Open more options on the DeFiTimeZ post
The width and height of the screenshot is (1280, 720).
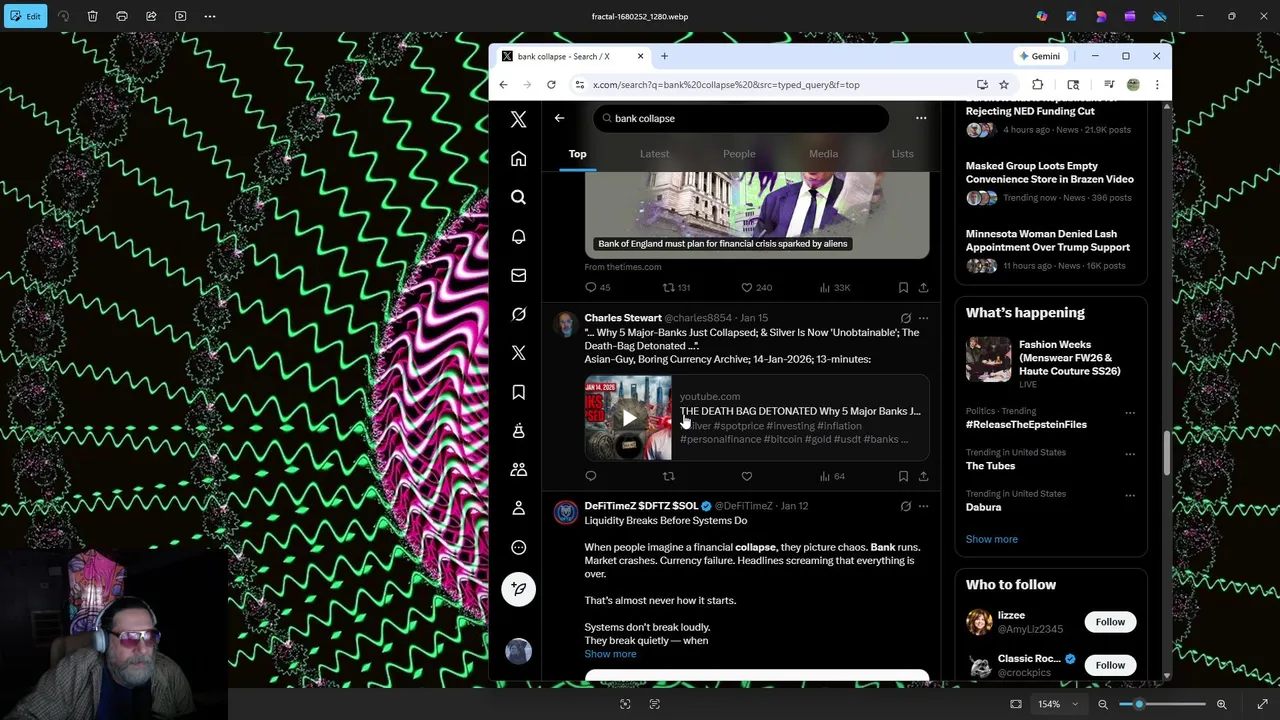coord(923,506)
